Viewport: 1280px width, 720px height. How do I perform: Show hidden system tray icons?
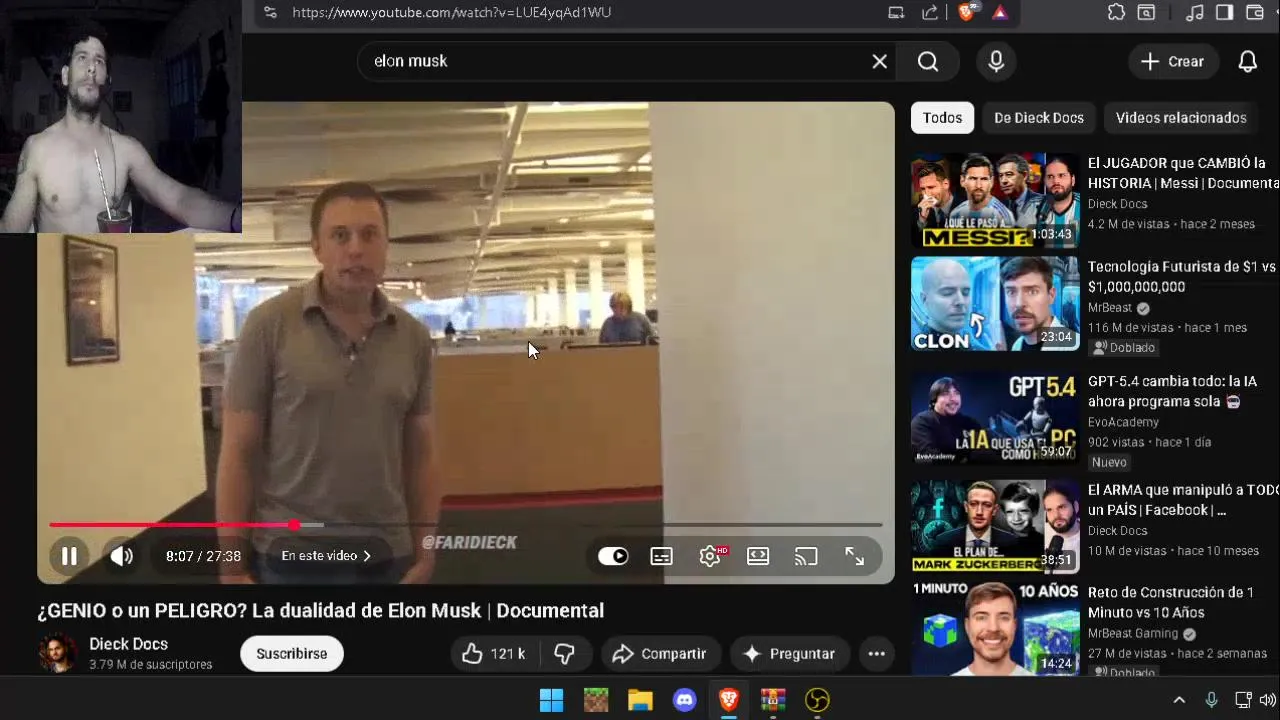pos(1179,700)
